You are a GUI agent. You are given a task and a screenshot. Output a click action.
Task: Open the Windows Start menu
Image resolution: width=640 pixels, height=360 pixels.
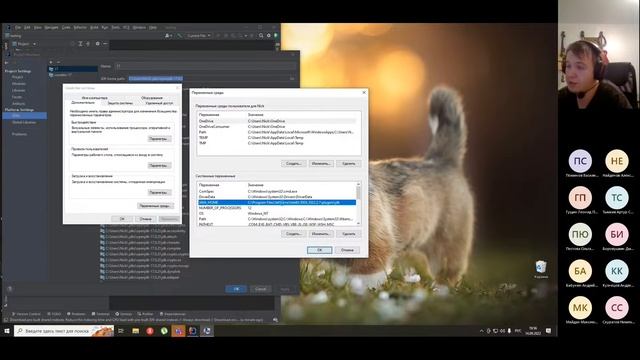coord(7,331)
